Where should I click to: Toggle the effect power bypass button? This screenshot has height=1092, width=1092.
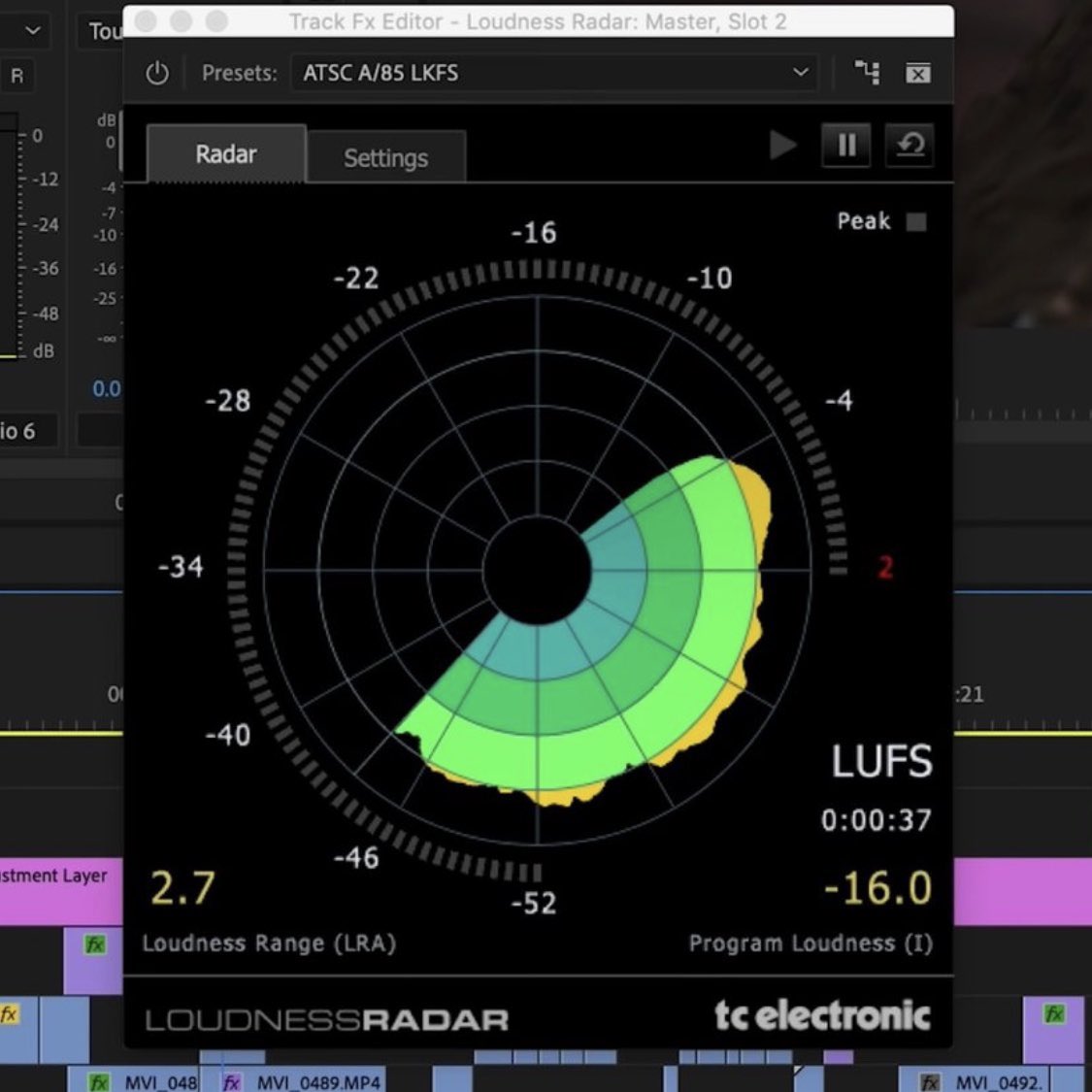click(157, 73)
